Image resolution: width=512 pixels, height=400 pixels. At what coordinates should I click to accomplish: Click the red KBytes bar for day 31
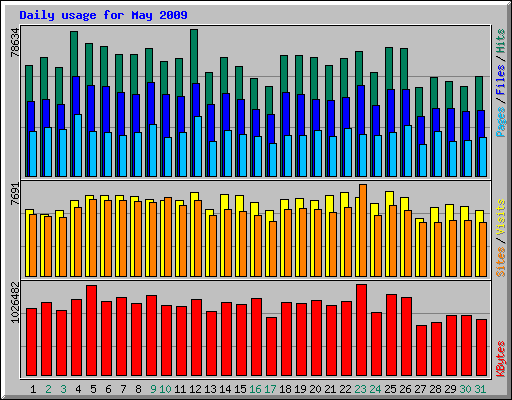(x=481, y=348)
